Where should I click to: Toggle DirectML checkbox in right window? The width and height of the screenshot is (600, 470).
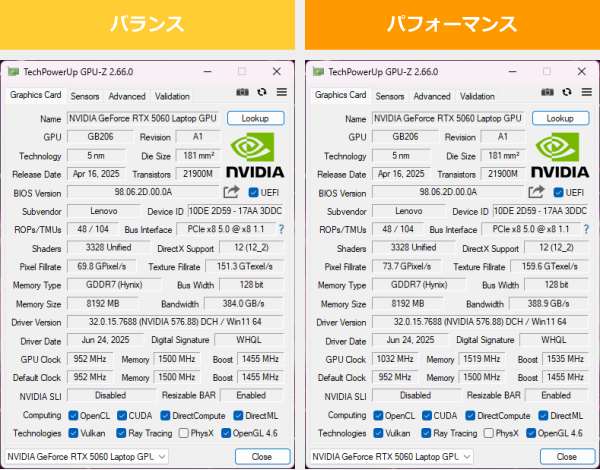coord(543,416)
